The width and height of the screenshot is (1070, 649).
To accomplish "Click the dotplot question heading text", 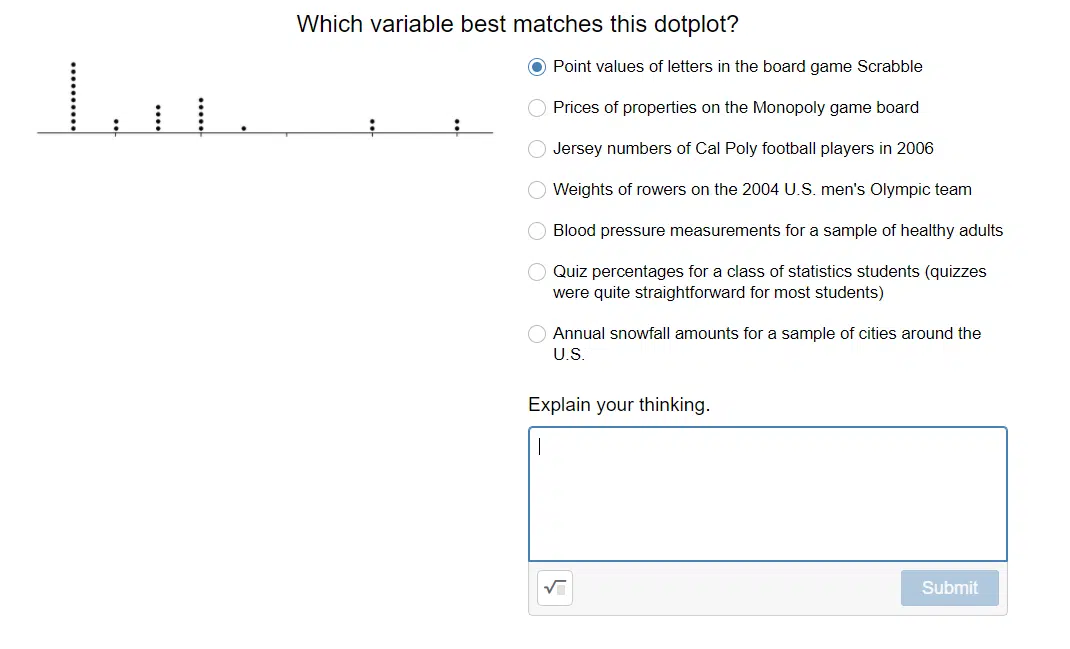I will [x=517, y=24].
